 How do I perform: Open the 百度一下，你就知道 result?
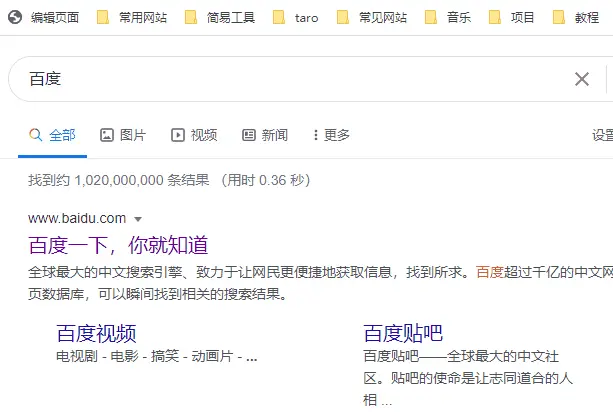[x=118, y=245]
